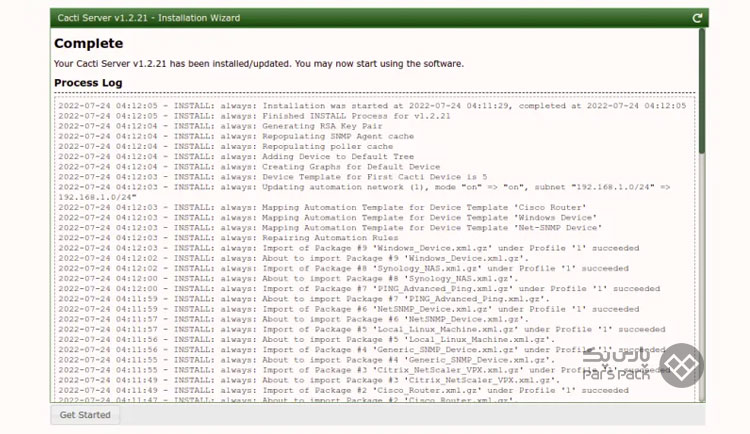The image size is (750, 434).
Task: Click 'Import of Package #3' Citrix_NetScaler_VPX line
Action: pos(364,370)
